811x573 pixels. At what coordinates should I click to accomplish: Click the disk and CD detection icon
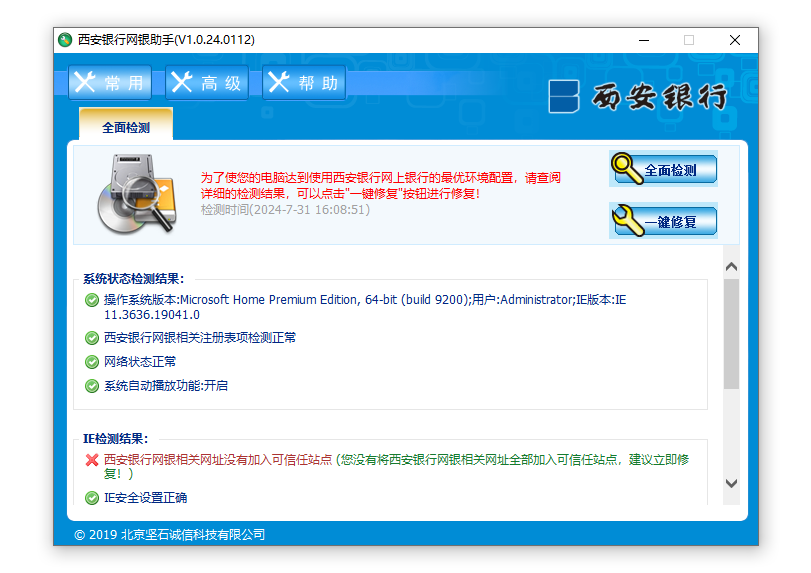tap(137, 194)
